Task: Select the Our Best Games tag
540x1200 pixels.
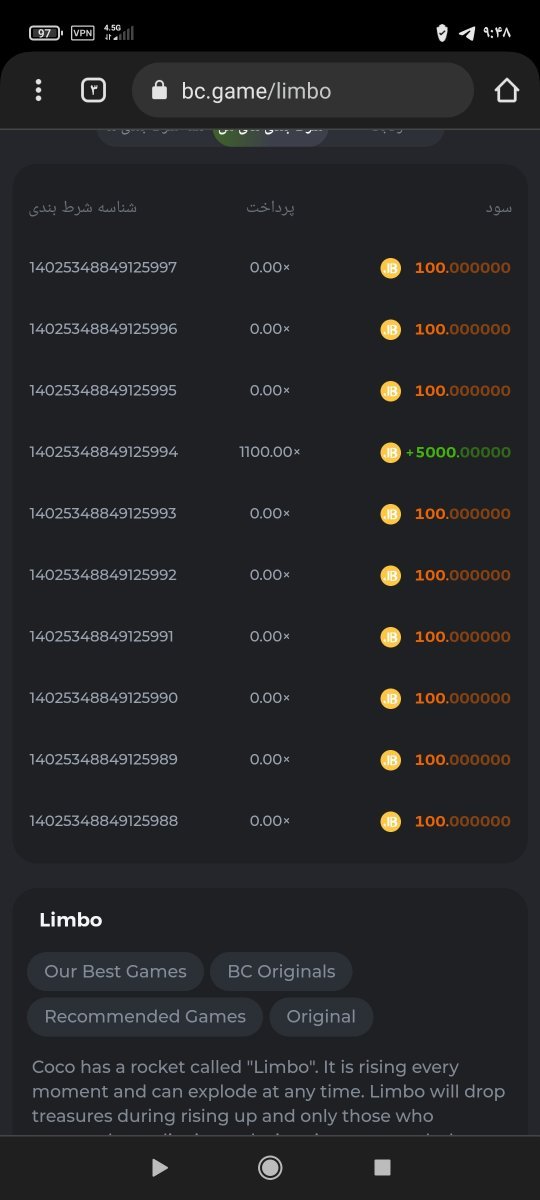Action: [x=115, y=971]
